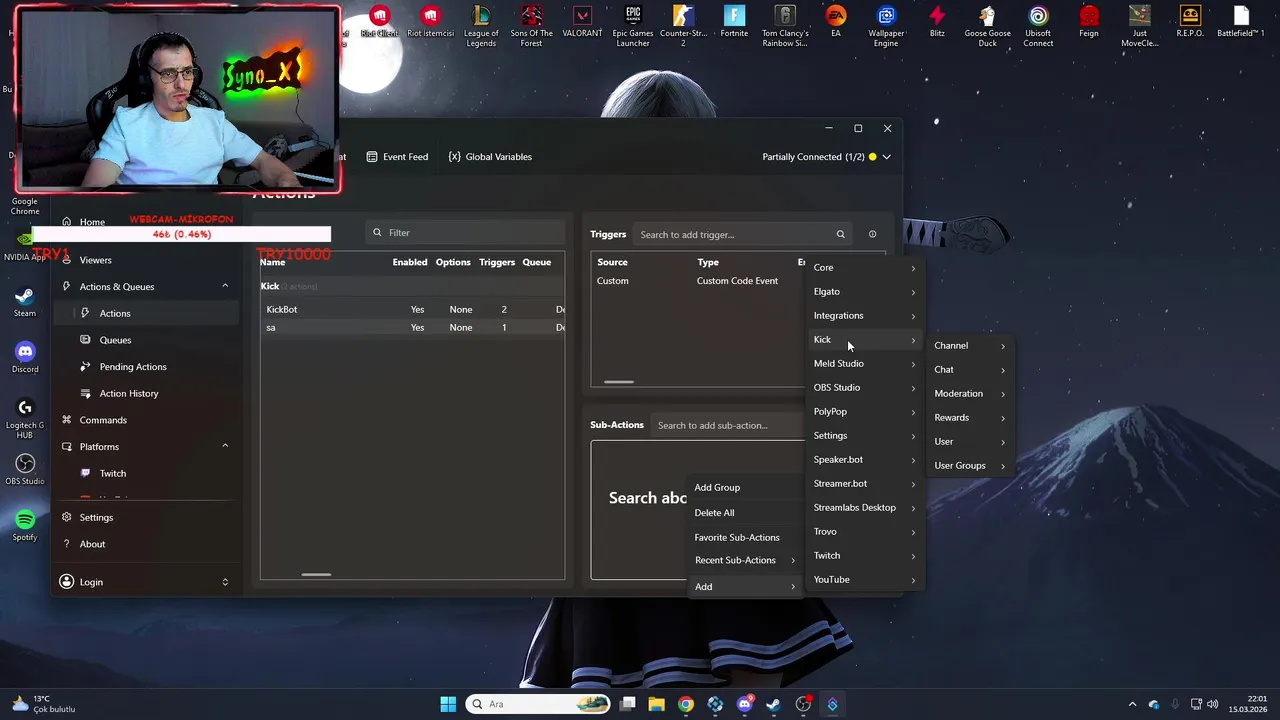The image size is (1280, 720).
Task: Launch Fortnite desktop shortcut
Action: (x=734, y=22)
